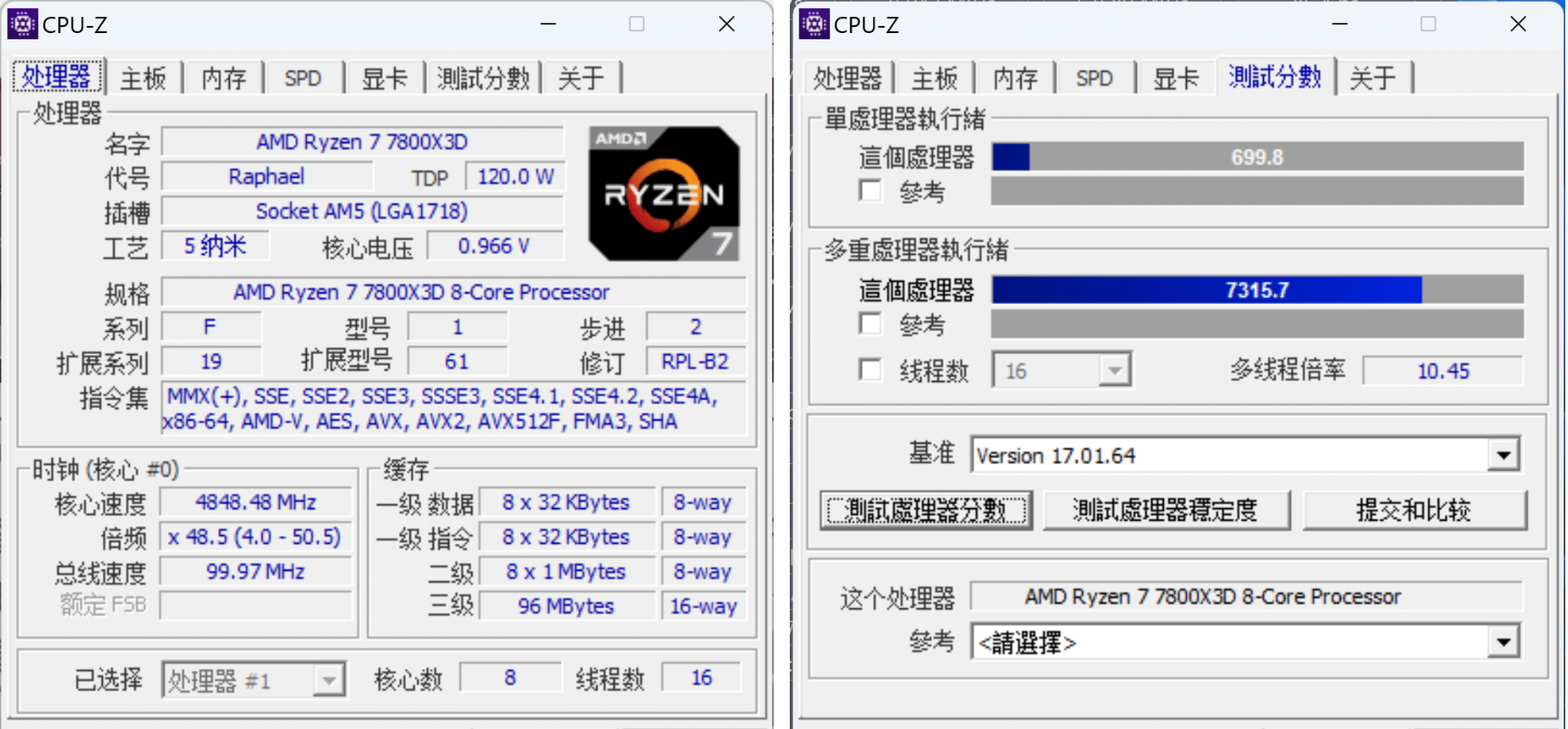Click socket field Socket AM5 (LGA1718)
The width and height of the screenshot is (1568, 729).
tap(362, 212)
